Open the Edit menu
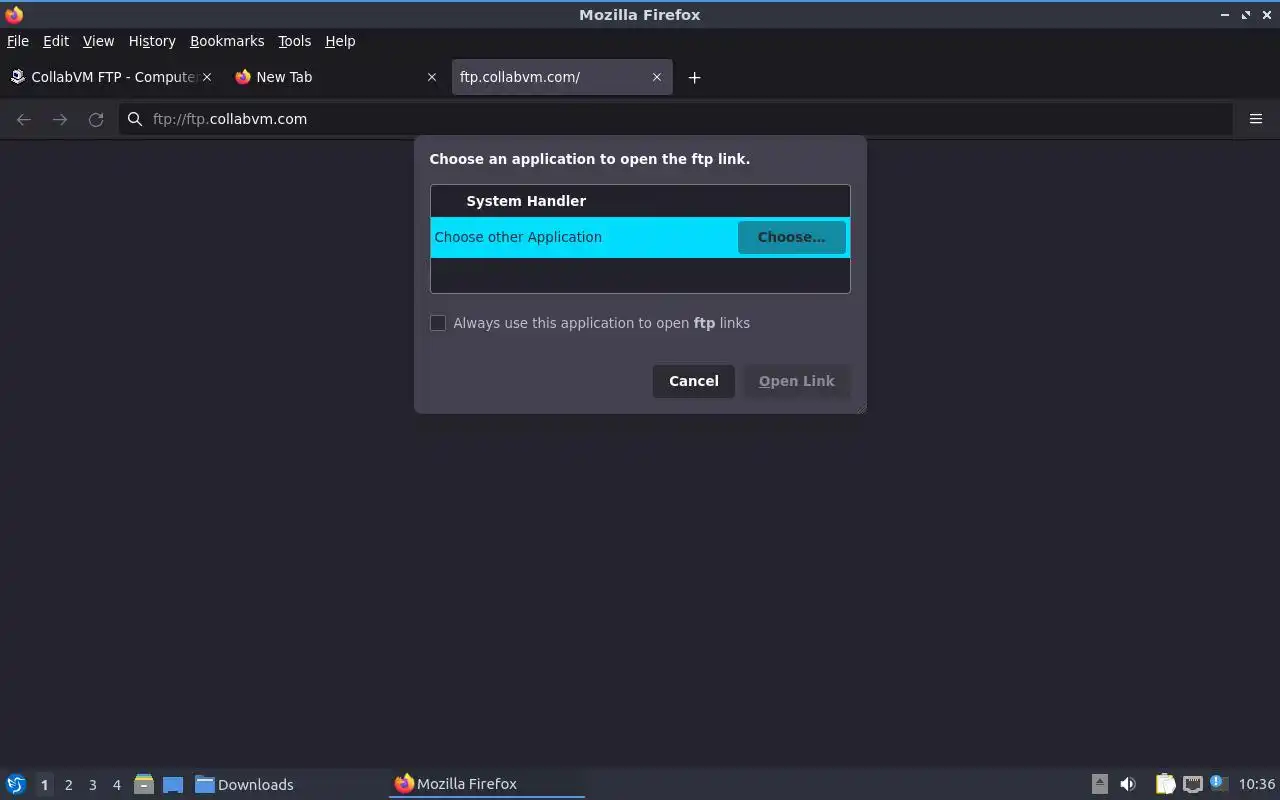 (x=56, y=41)
